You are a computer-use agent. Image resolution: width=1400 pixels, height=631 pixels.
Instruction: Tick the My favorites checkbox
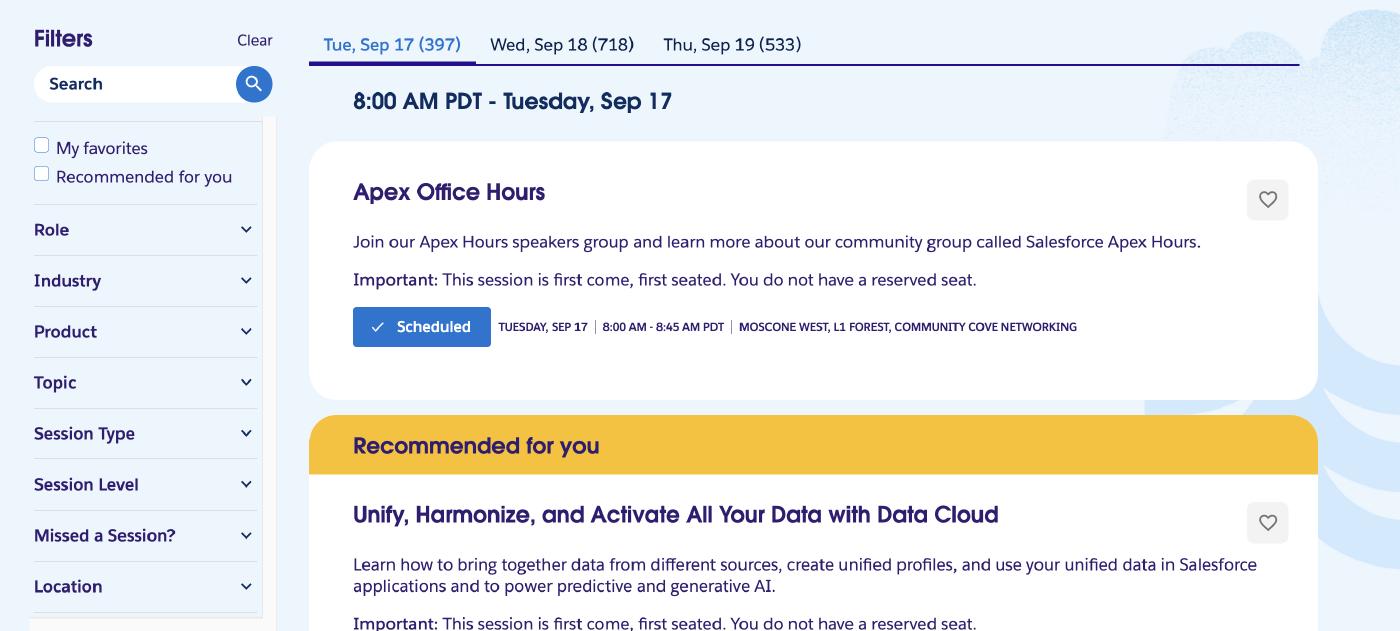coord(42,146)
